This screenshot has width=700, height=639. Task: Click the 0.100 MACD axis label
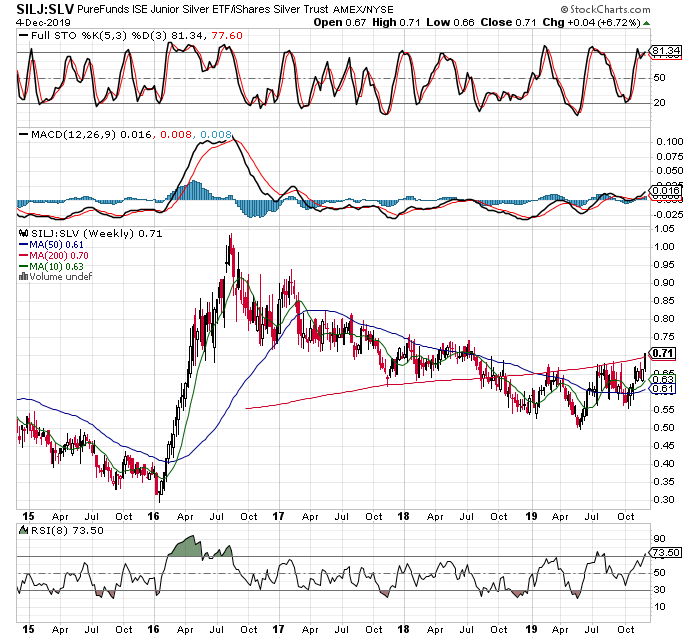click(x=670, y=142)
